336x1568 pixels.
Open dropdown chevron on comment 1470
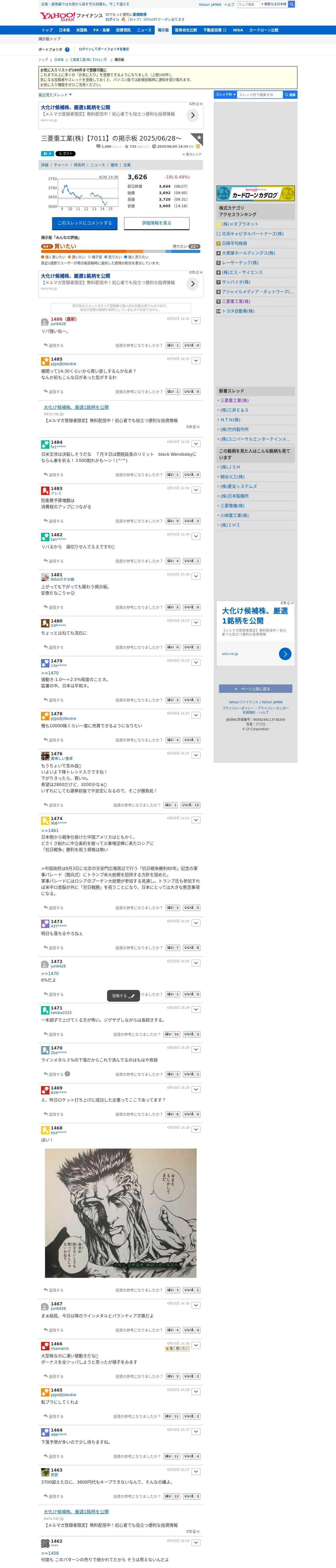[196, 1050]
